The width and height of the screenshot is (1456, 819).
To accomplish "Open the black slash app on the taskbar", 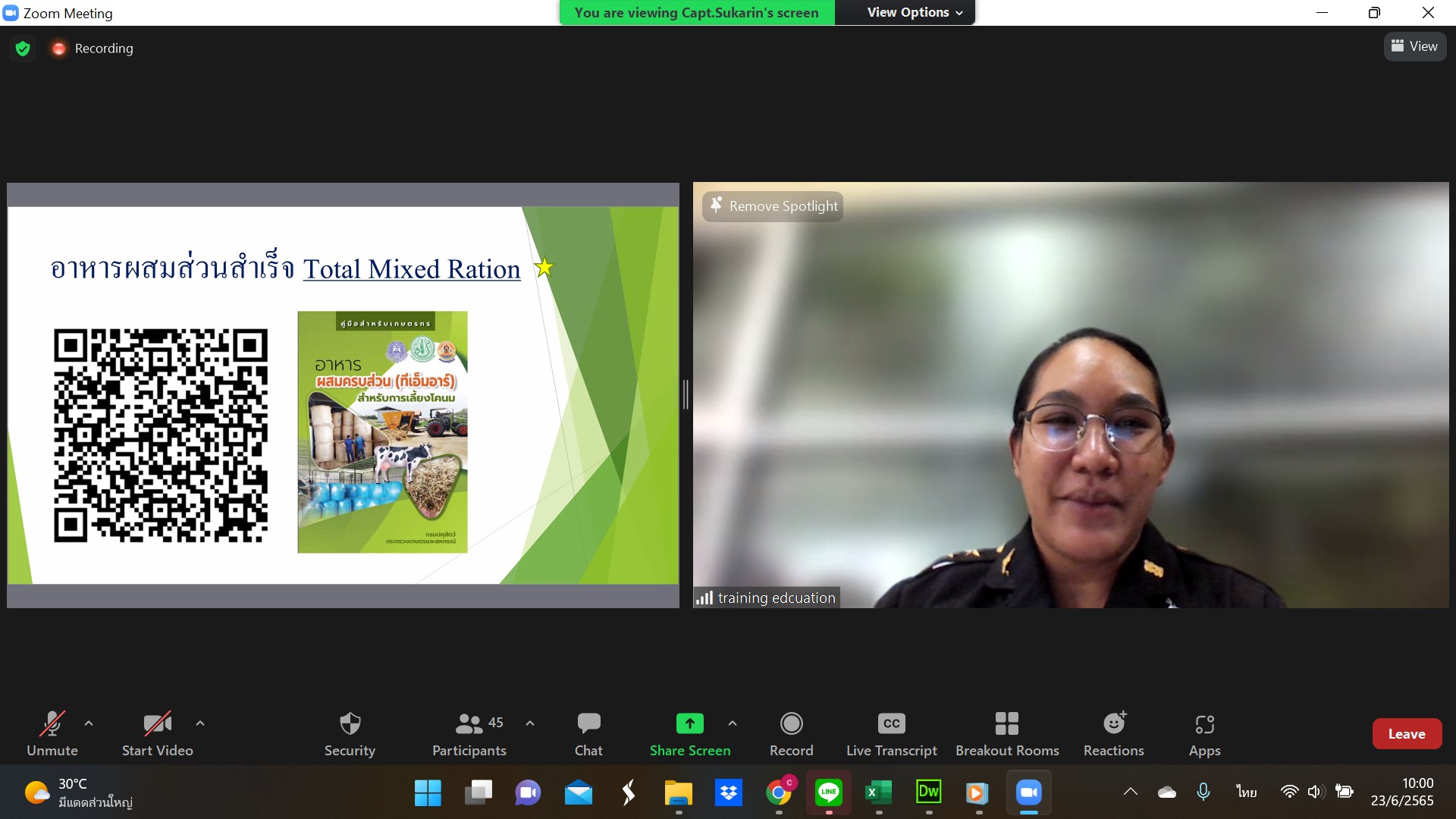I will [x=628, y=792].
